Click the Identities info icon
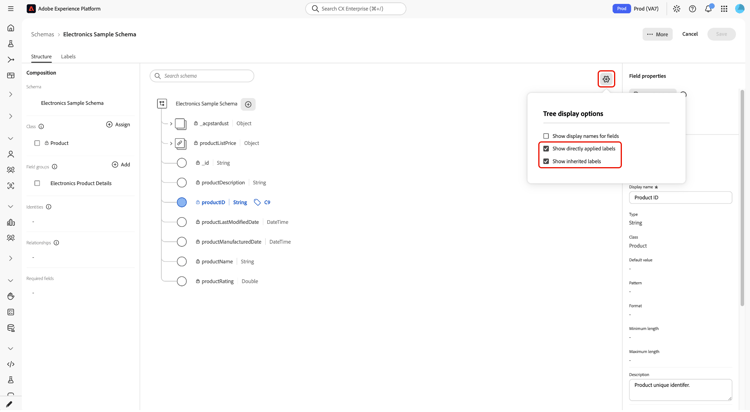 (48, 207)
